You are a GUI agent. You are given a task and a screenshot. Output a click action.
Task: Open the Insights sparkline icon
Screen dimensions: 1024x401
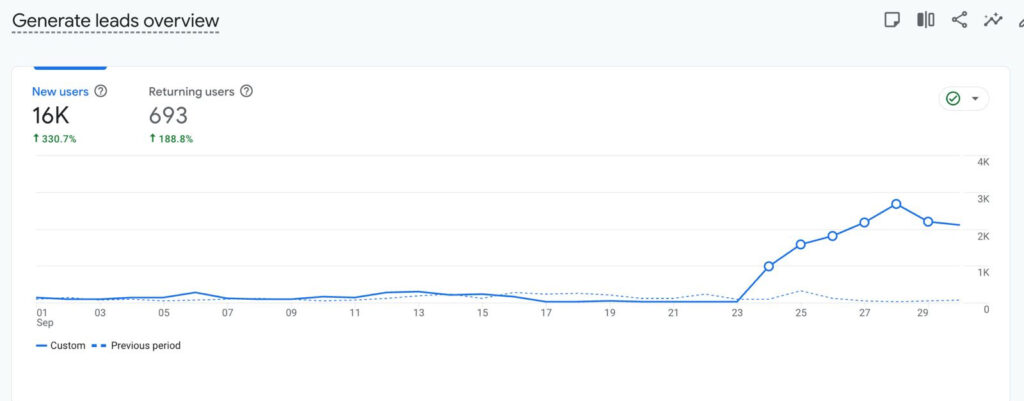tap(992, 20)
